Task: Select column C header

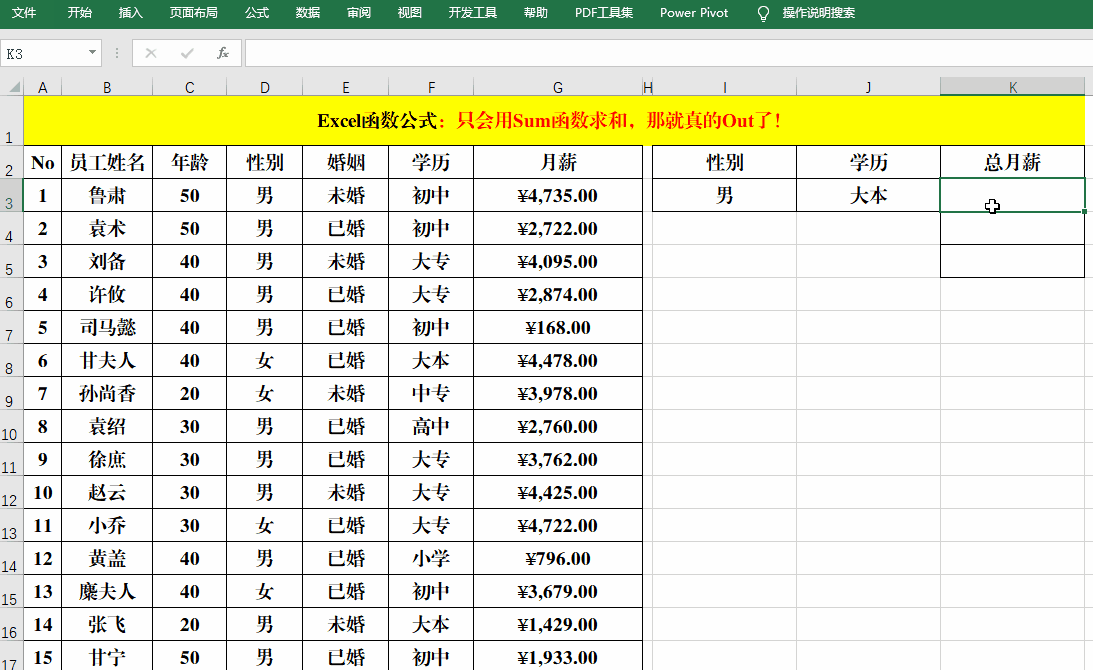Action: click(190, 87)
